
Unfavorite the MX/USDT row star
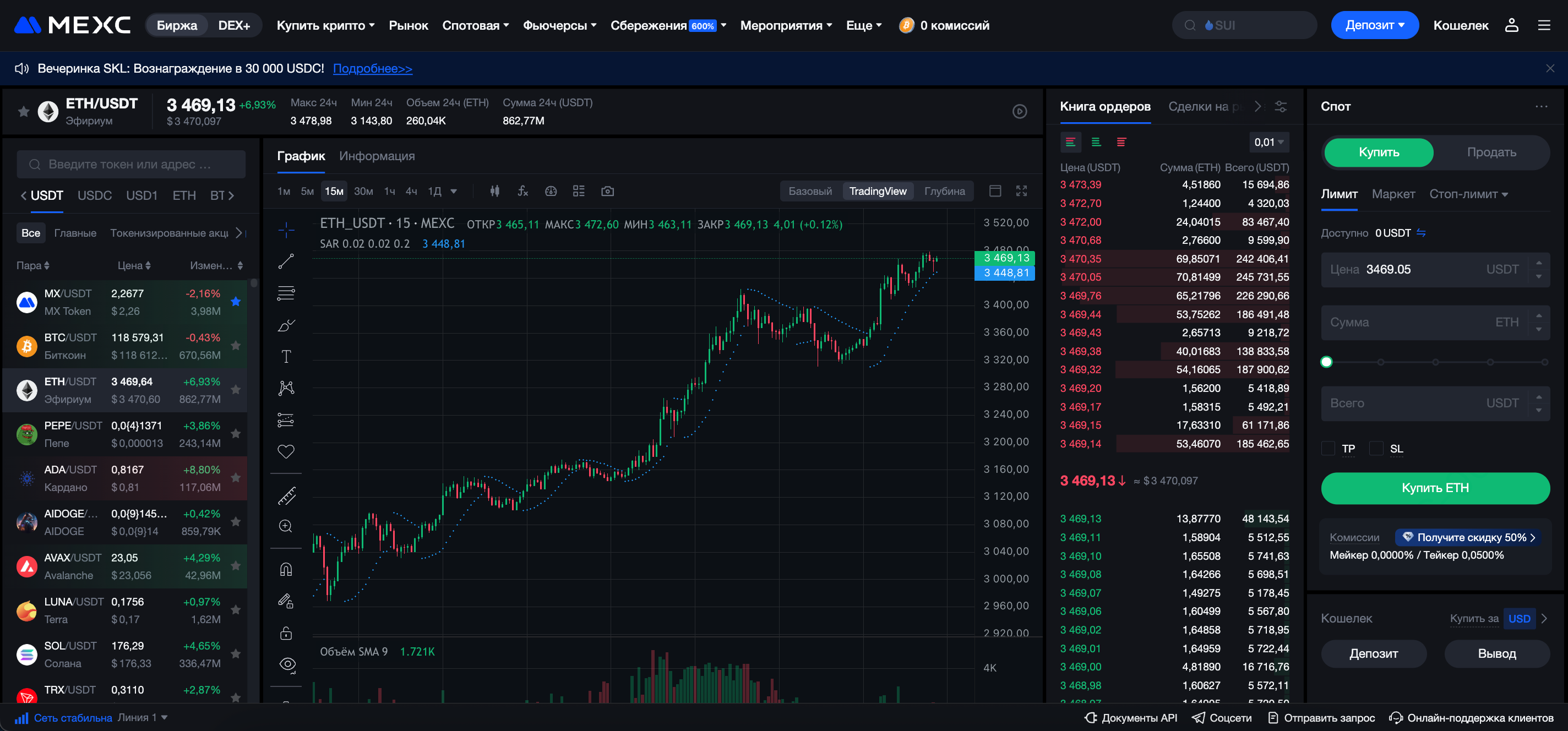click(x=236, y=301)
